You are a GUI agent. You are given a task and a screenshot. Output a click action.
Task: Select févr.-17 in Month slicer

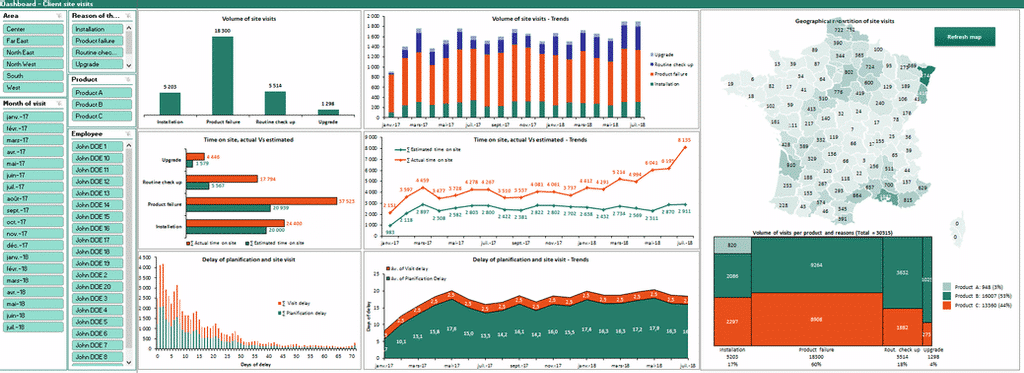click(x=33, y=129)
